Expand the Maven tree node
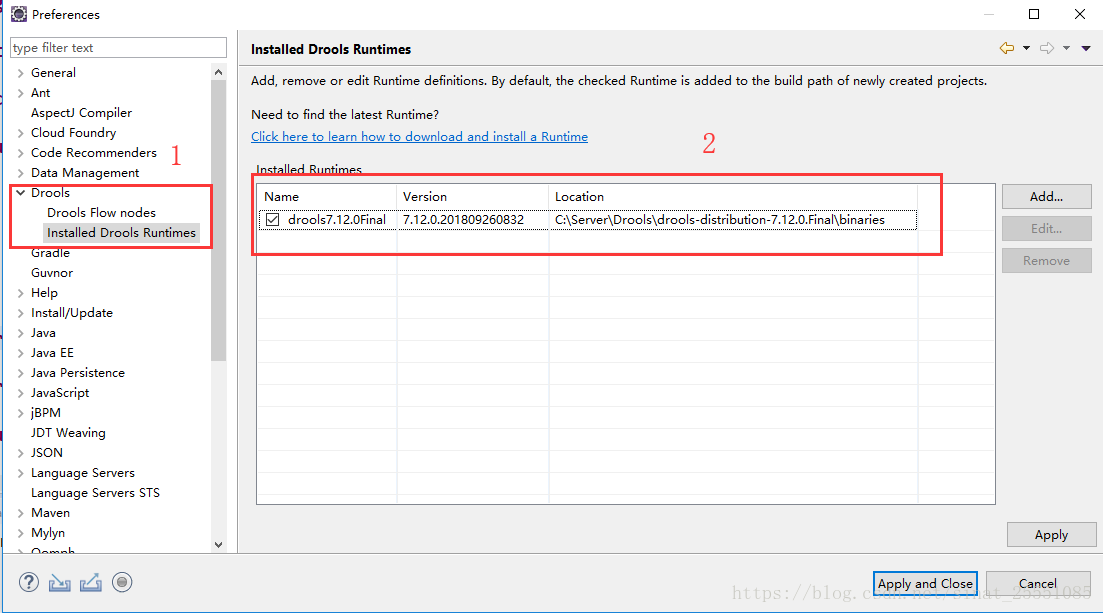Screen dimensions: 1103x613 click(x=20, y=513)
